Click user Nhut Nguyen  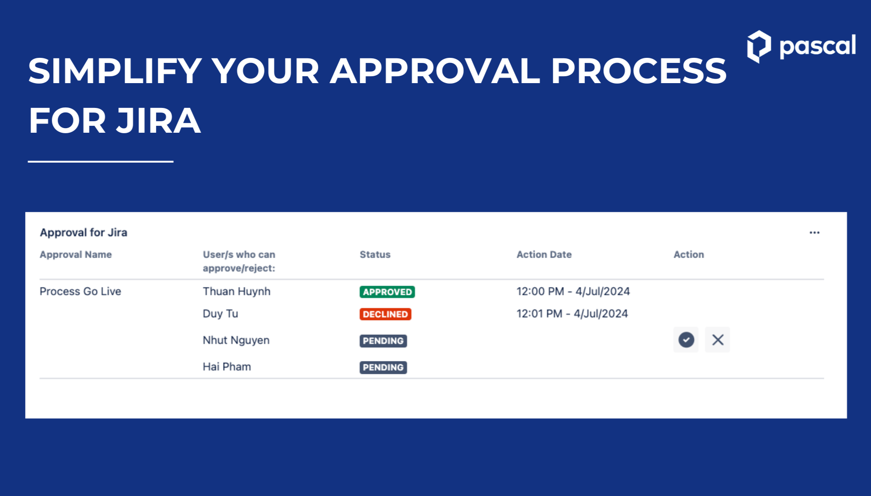coord(236,341)
